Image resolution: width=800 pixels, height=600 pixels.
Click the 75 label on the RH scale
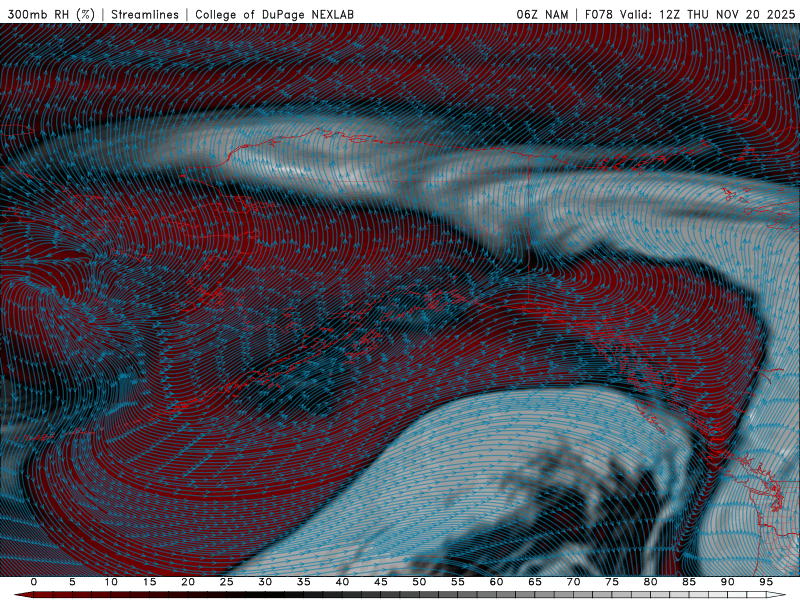(x=612, y=582)
